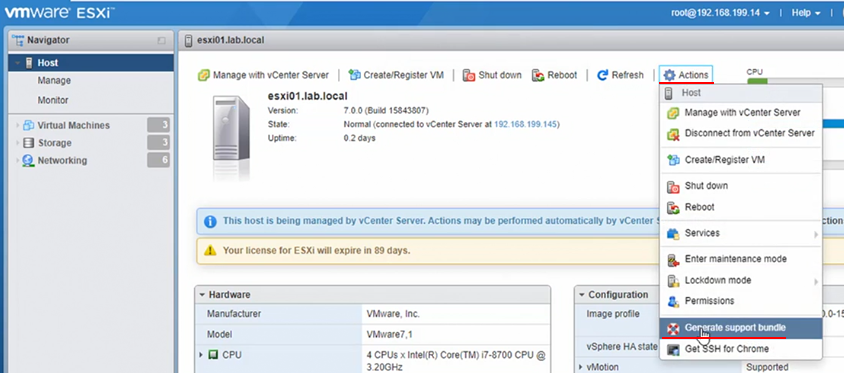The height and width of the screenshot is (373, 844).
Task: Choose Get SSH for Chrome
Action: [741, 349]
